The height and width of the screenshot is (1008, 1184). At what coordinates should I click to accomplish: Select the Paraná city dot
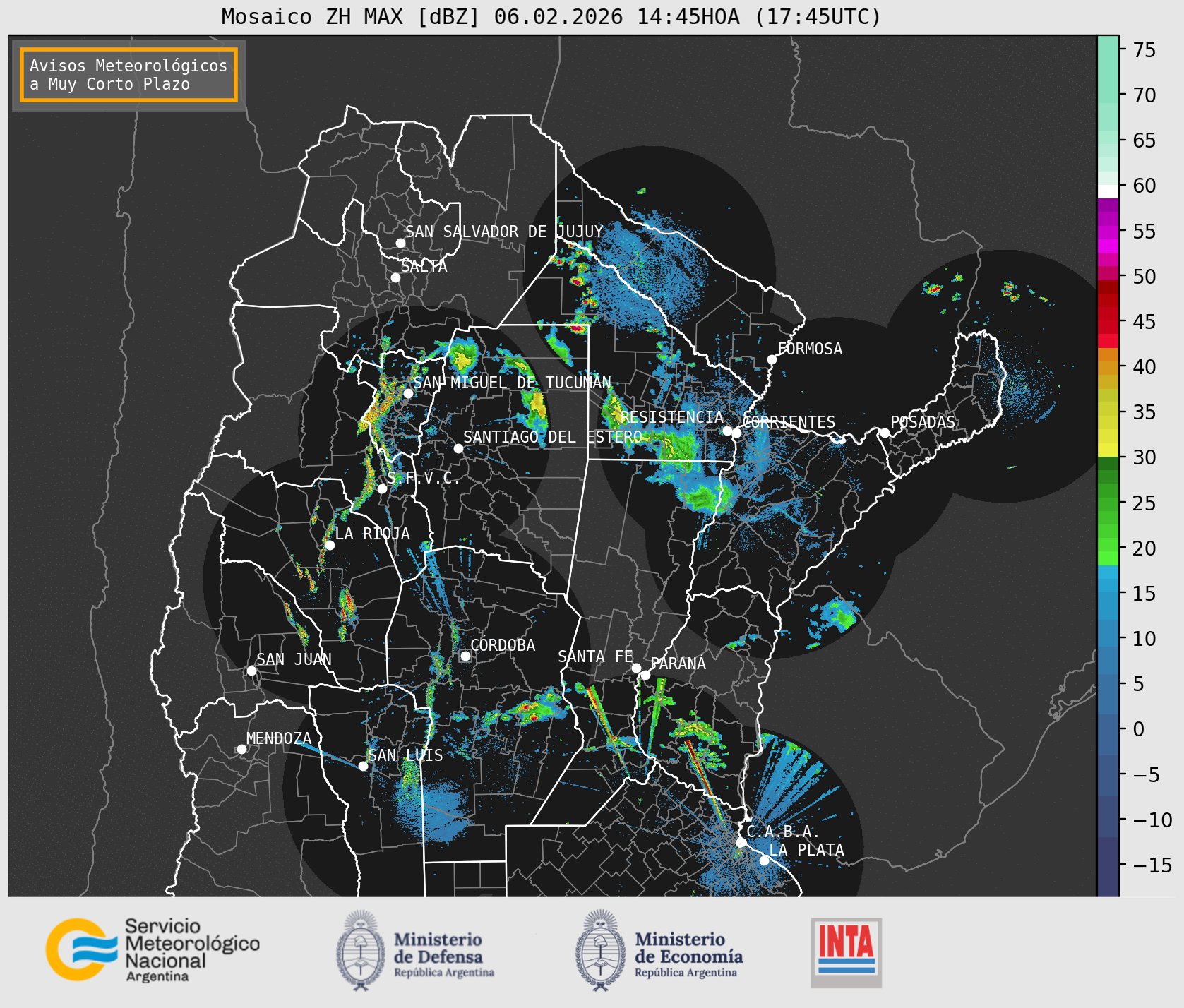(x=645, y=675)
